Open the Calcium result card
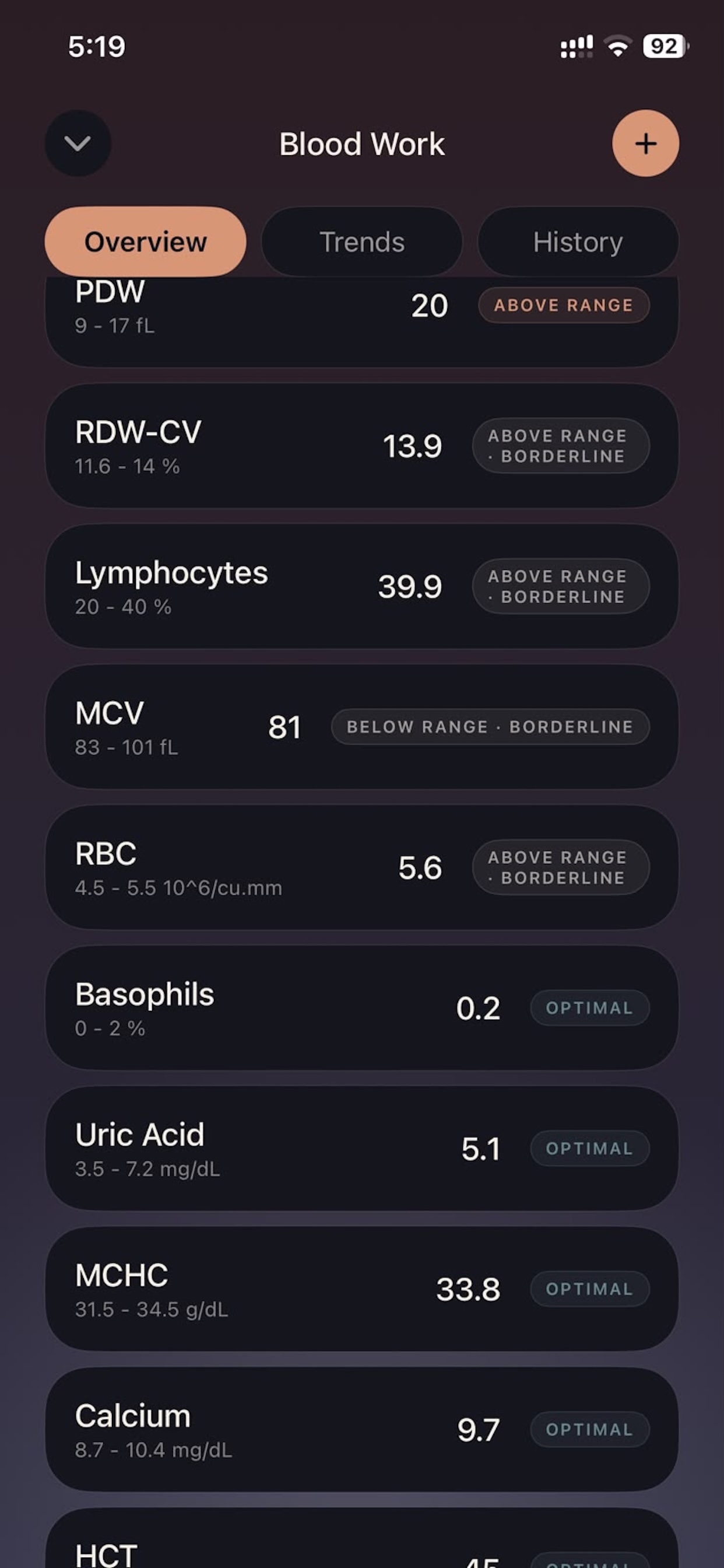 click(362, 1430)
